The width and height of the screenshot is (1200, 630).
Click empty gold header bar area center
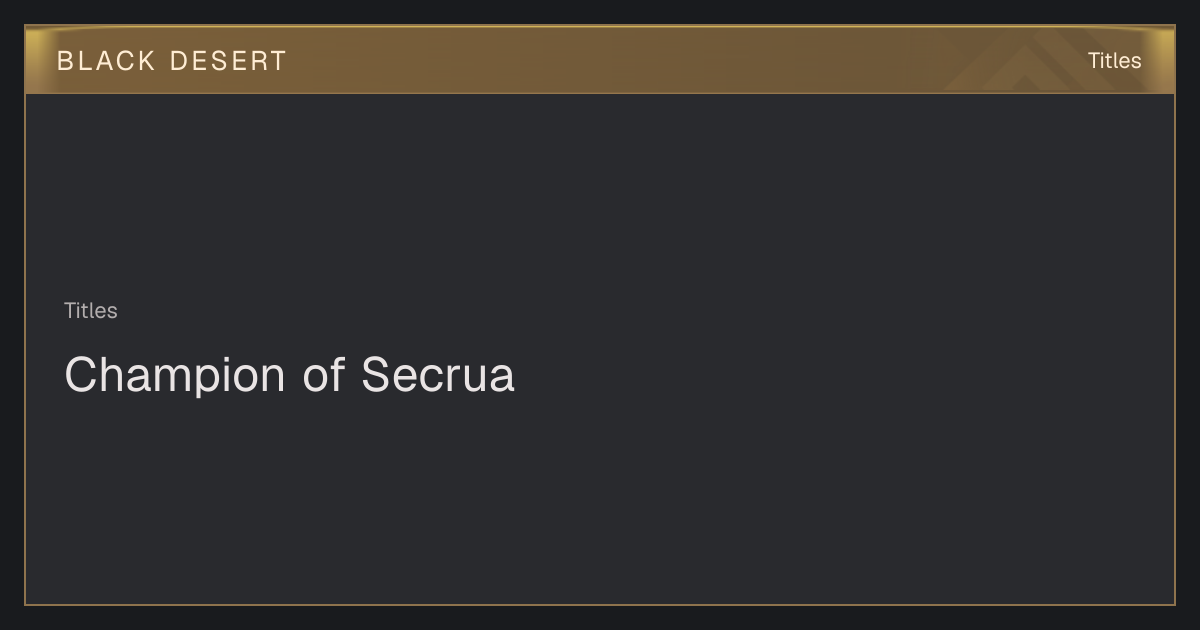point(600,60)
